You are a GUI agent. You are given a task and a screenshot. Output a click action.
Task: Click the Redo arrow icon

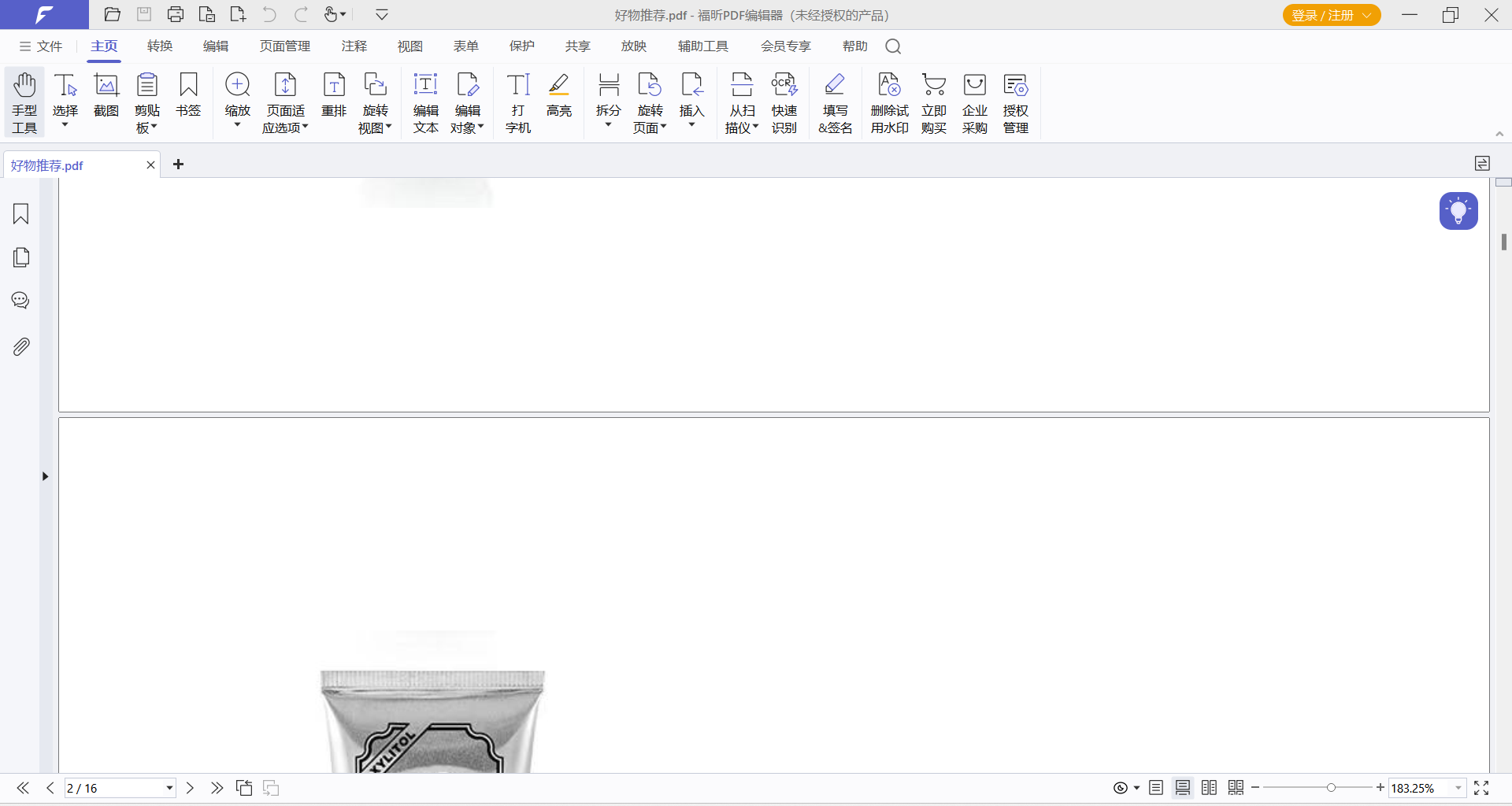301,14
